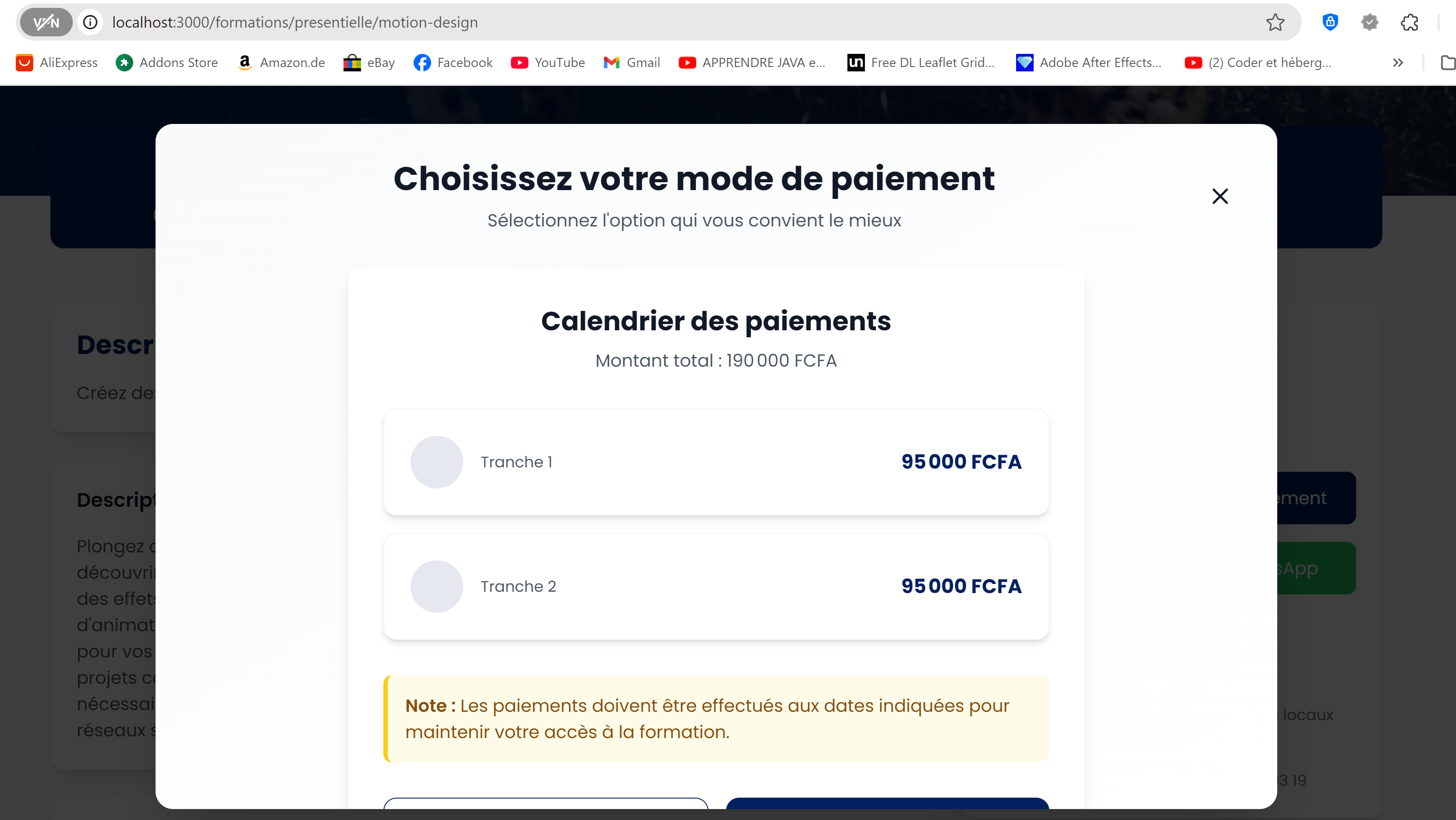Open the Free DL Leaflet Grid bookmark

921,62
